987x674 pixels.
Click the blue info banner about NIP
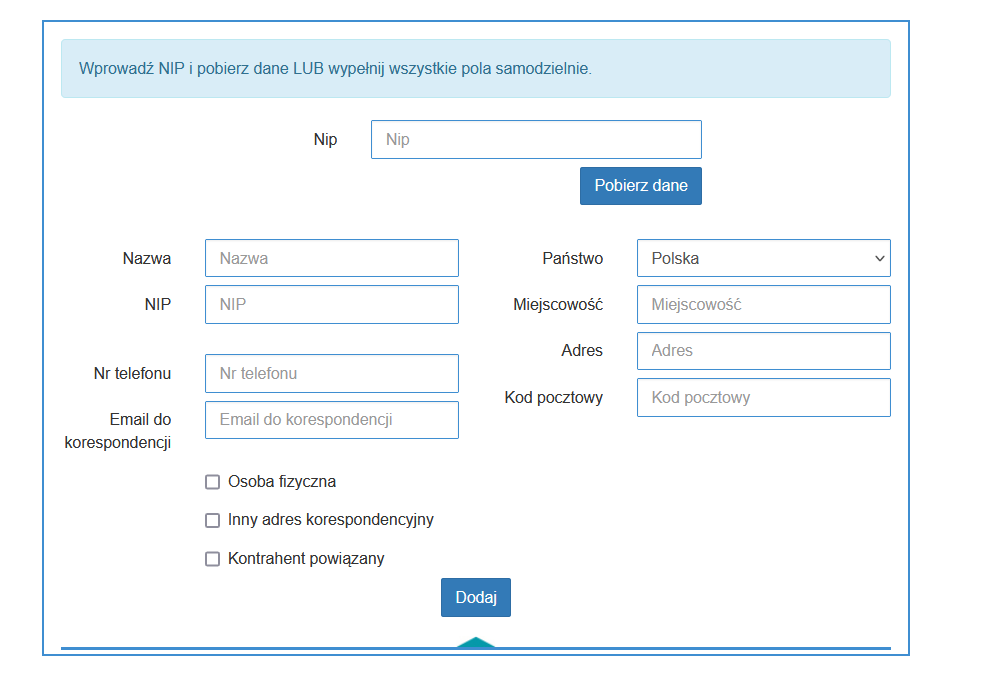coord(475,69)
